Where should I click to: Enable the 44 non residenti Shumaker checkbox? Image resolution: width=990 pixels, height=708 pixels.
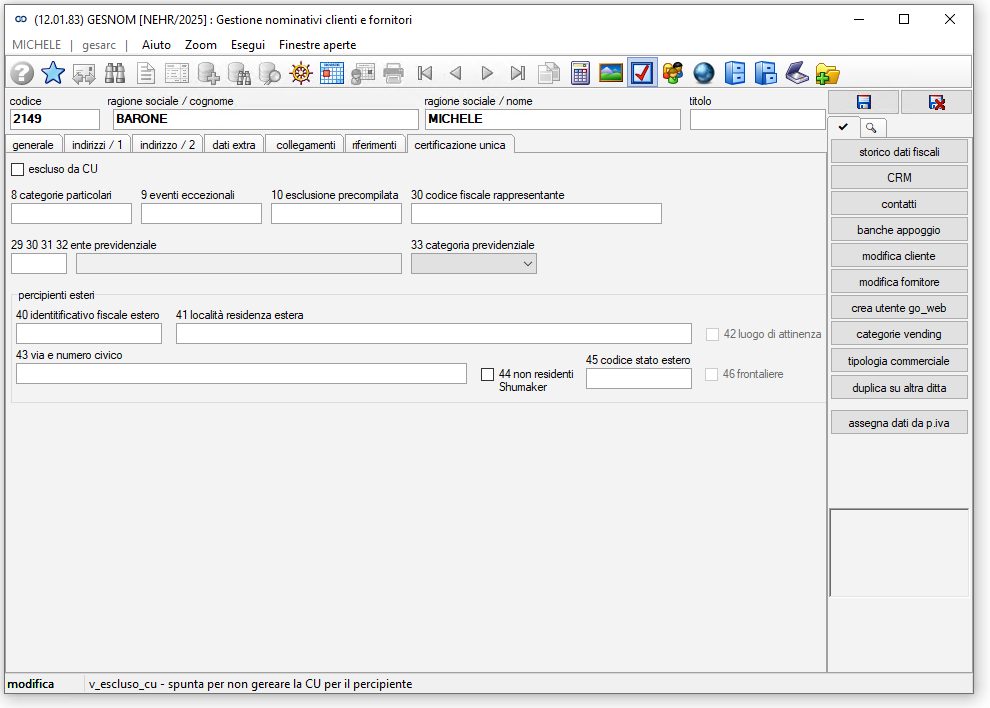pos(487,375)
